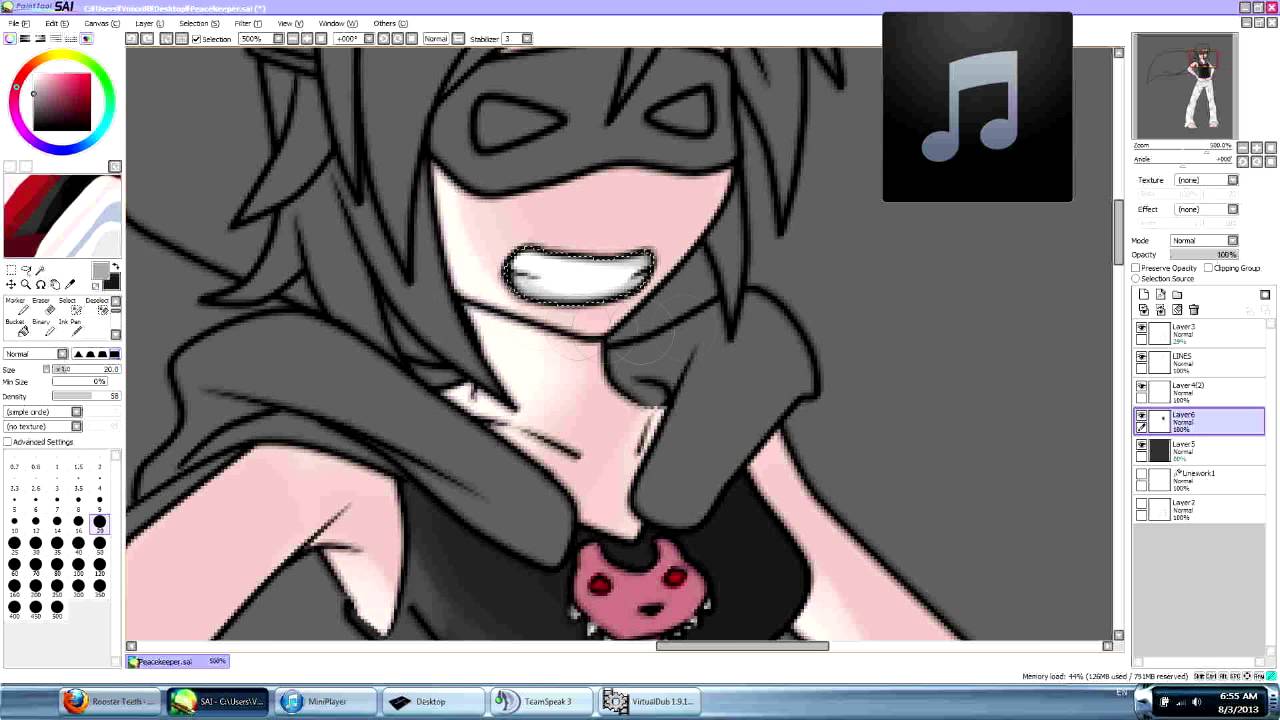Select the Selection Source radio button

coord(1136,278)
